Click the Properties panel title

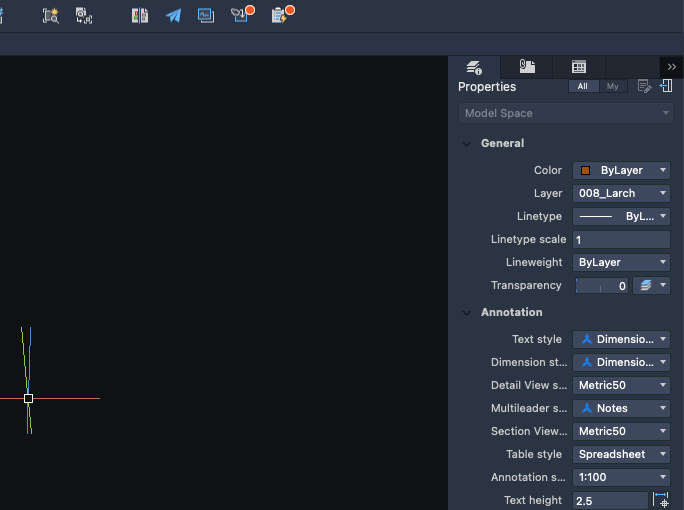pyautogui.click(x=487, y=87)
